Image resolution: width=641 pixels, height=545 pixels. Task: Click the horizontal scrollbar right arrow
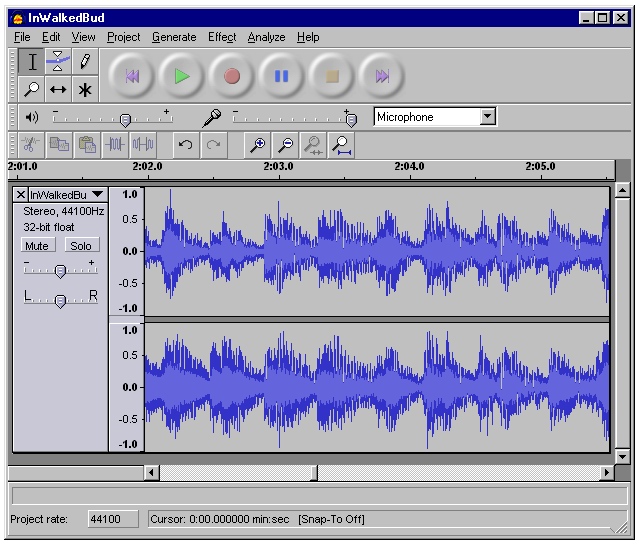click(607, 473)
